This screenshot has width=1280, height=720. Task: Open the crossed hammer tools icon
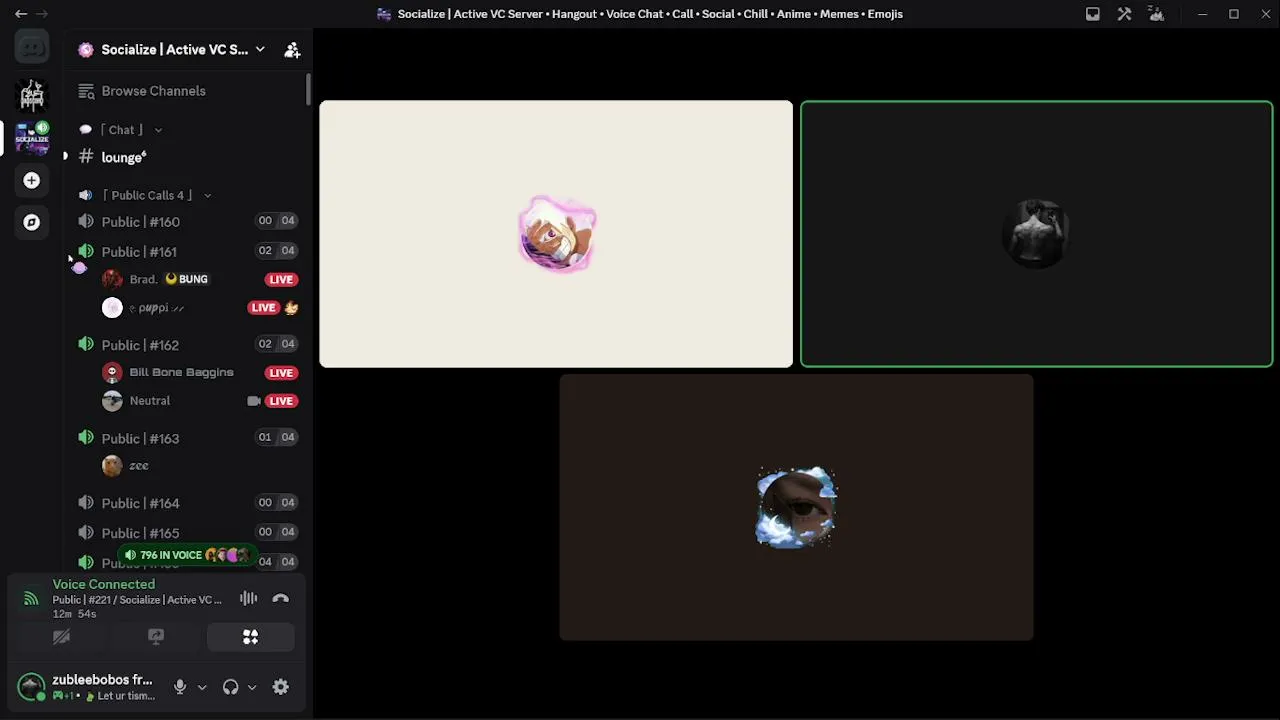pos(1125,14)
